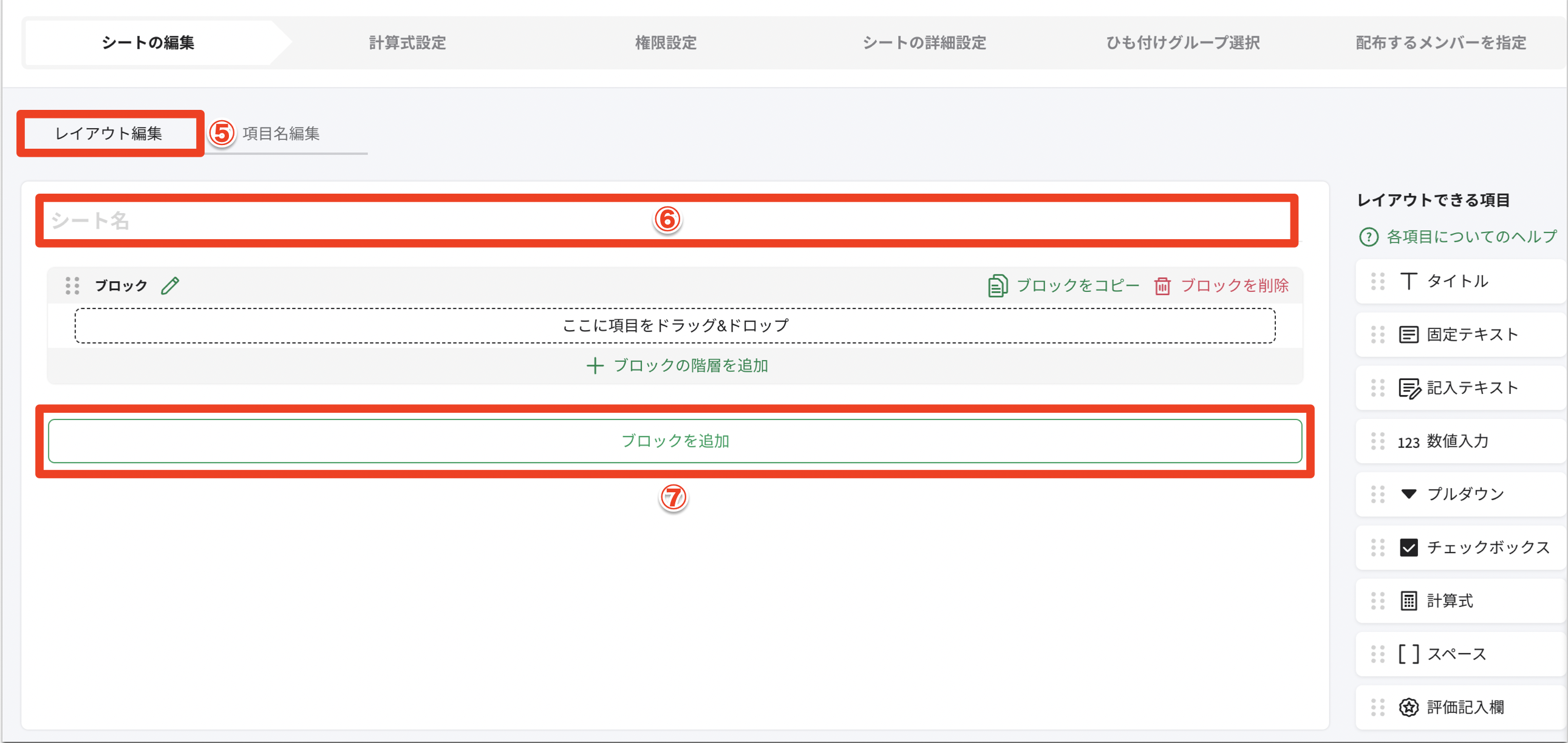
Task: Click the 記入テキスト item label
Action: tap(1473, 388)
